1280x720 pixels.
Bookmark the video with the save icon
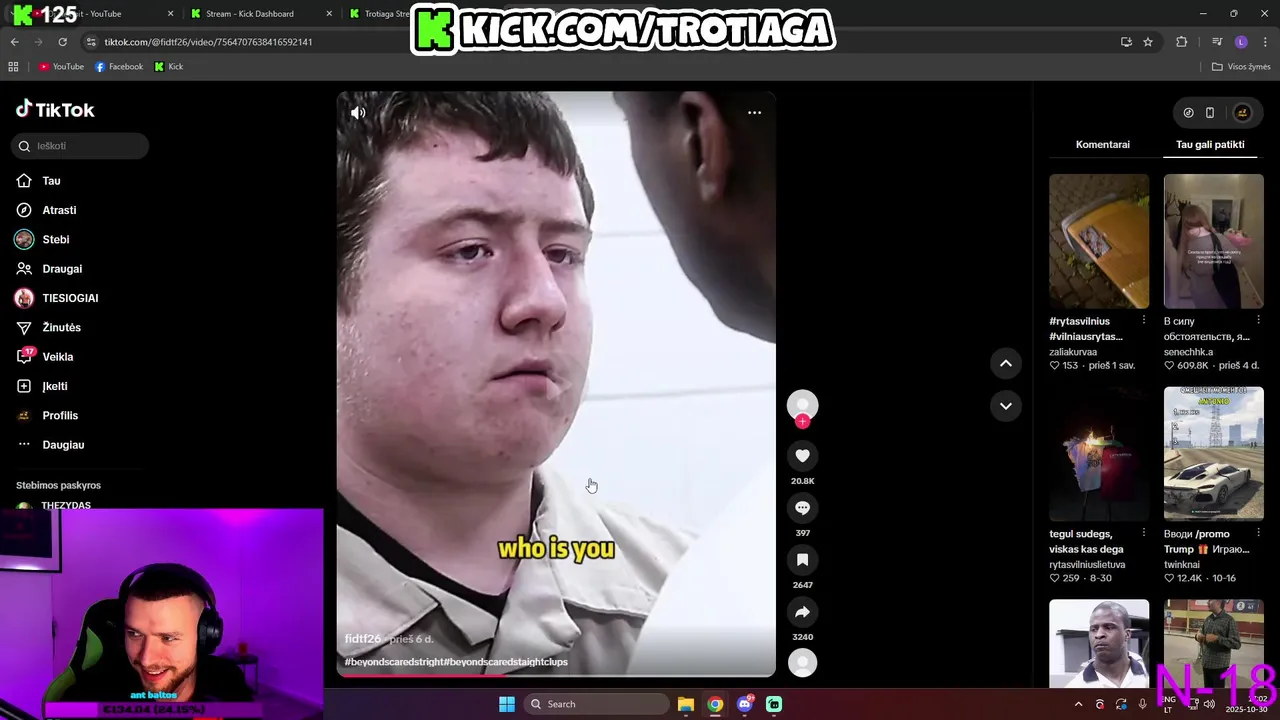[802, 560]
